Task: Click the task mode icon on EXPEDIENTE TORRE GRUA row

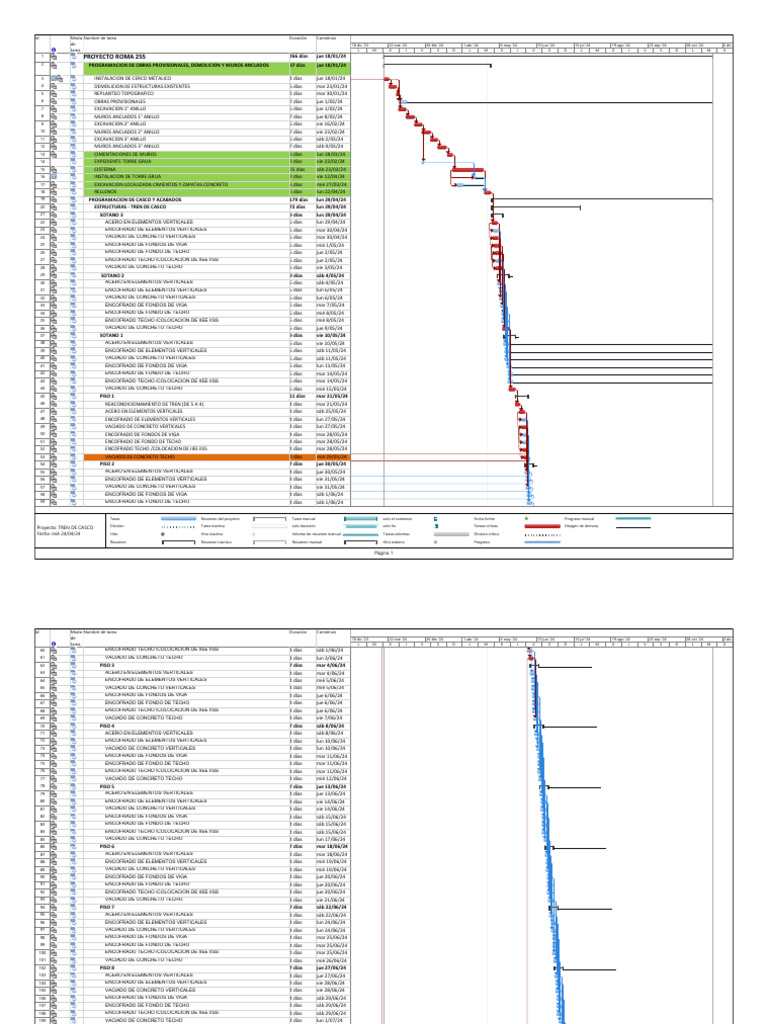Action: (x=74, y=161)
